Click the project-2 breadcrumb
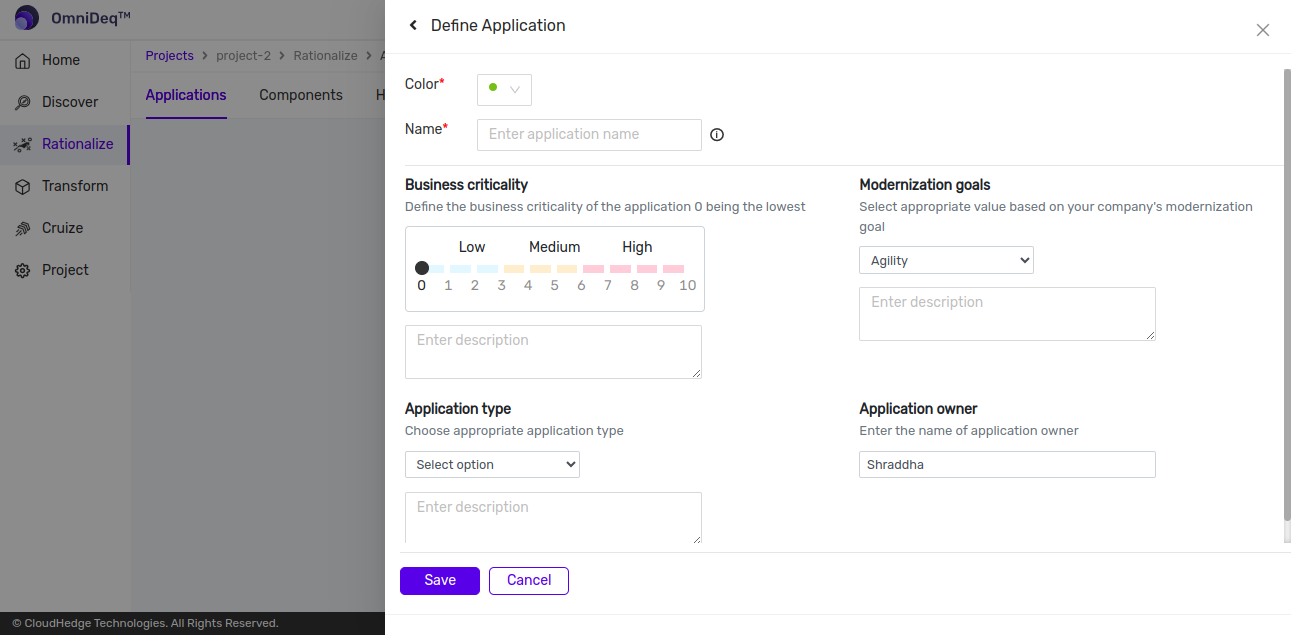Image resolution: width=1291 pixels, height=635 pixels. [x=243, y=56]
